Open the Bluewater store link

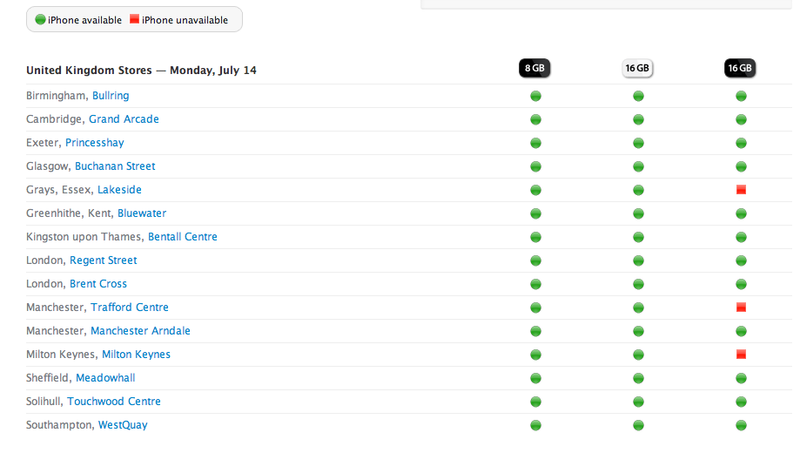pos(142,213)
